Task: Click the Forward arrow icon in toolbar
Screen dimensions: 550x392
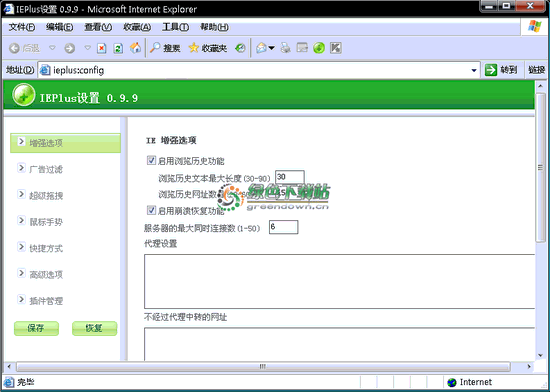Action: click(69, 48)
